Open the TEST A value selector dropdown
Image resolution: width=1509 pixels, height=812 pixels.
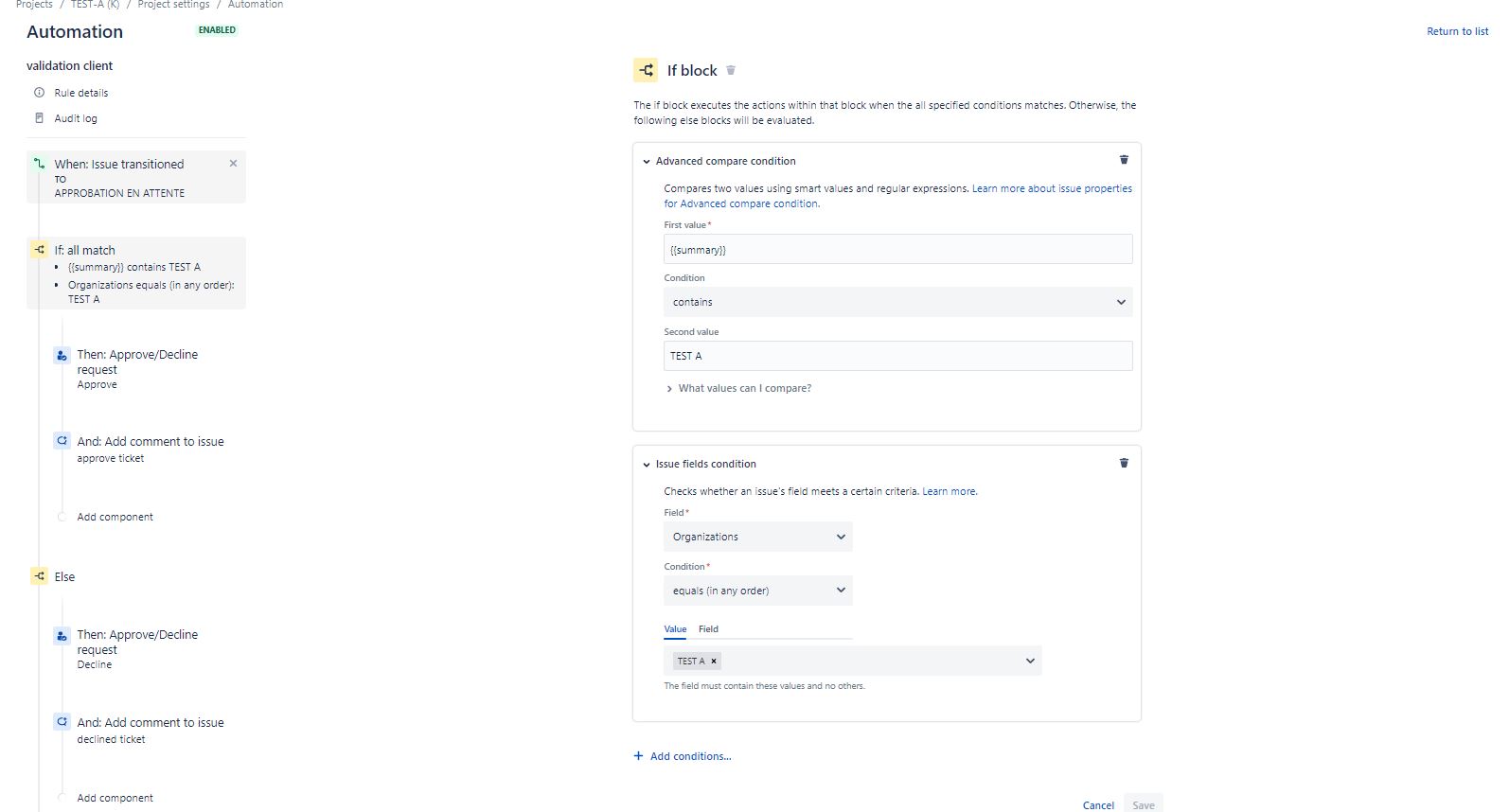1030,661
